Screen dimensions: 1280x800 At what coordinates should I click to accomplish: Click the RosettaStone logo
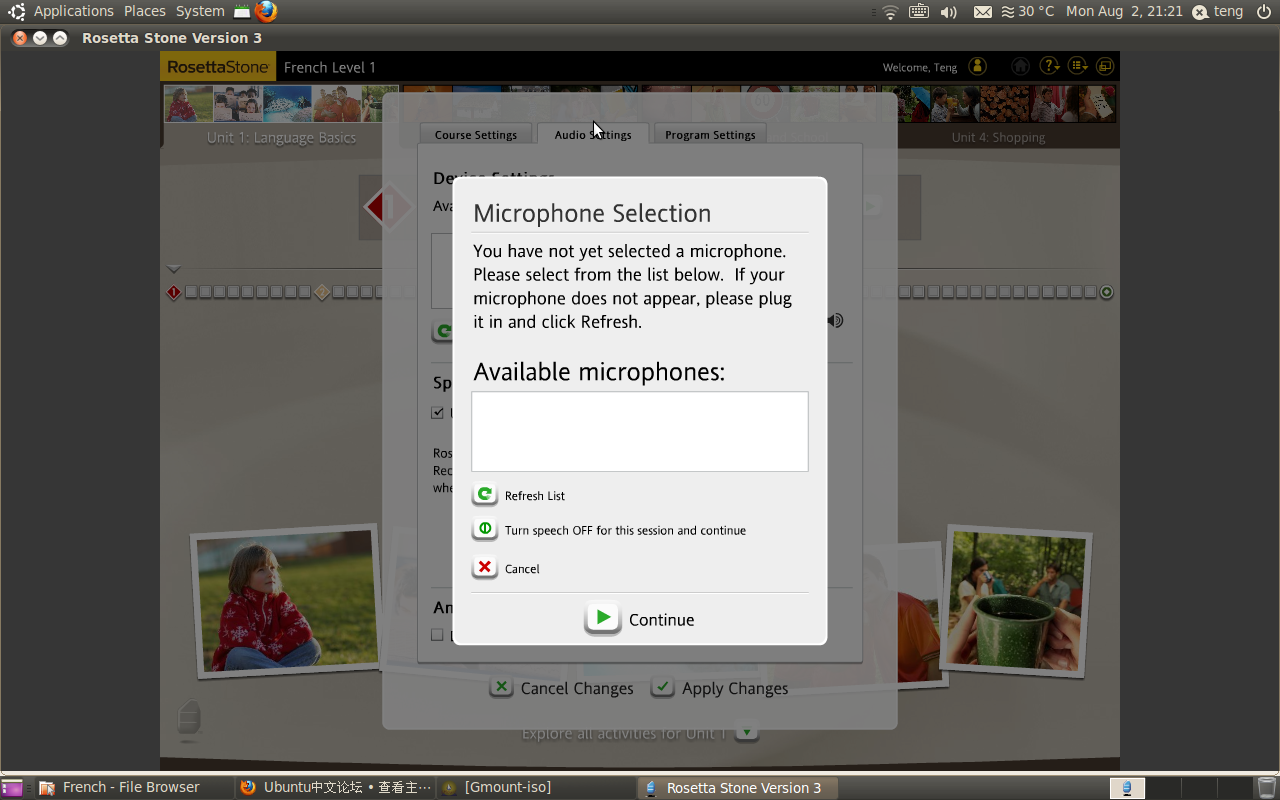point(218,67)
